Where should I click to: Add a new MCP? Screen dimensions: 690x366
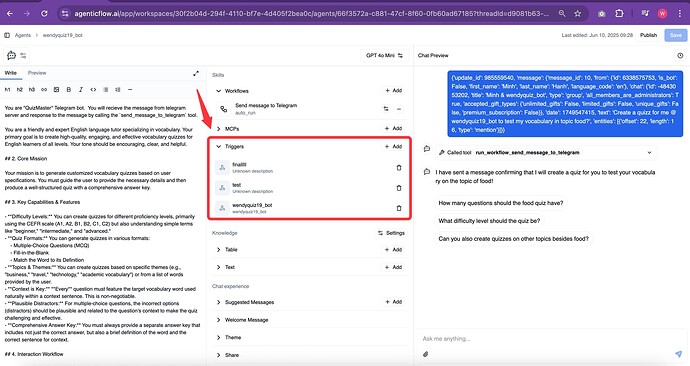[393, 128]
